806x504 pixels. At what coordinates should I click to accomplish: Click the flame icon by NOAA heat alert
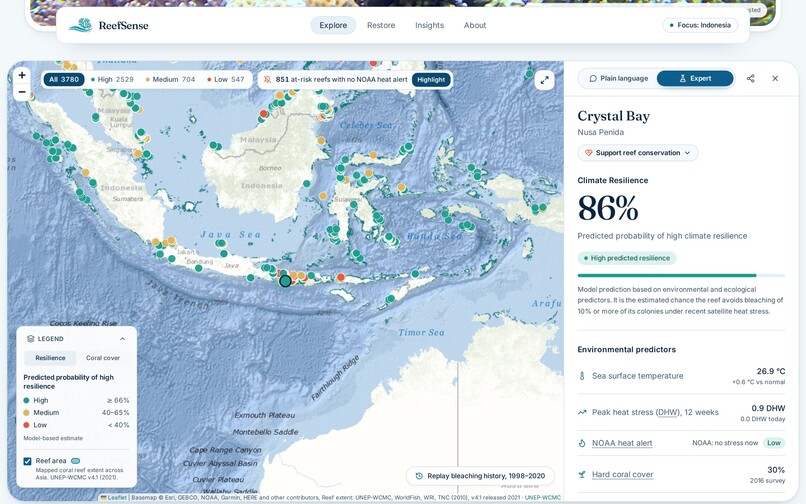point(582,443)
